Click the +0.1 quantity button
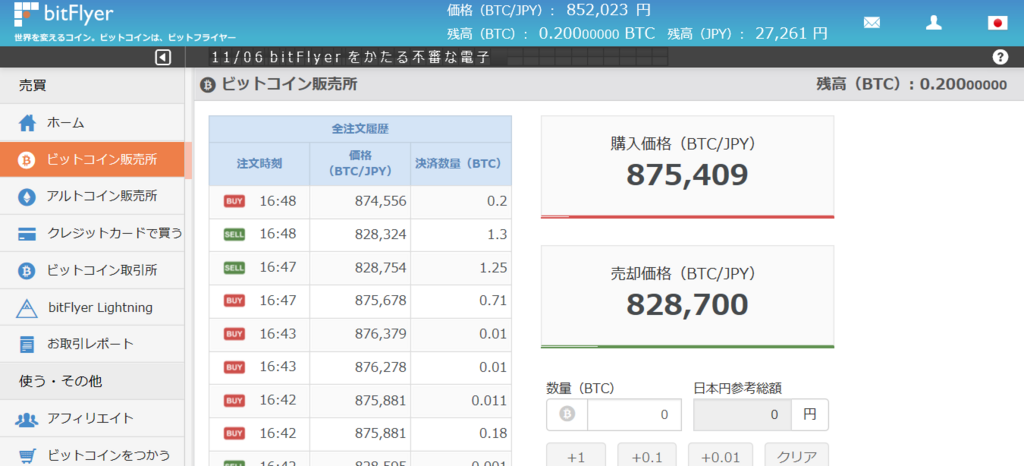 647,456
